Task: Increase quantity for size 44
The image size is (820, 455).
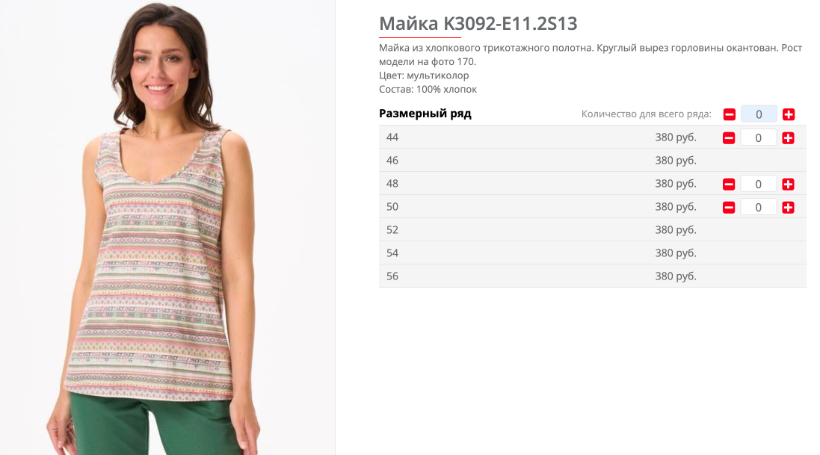Action: 788,138
